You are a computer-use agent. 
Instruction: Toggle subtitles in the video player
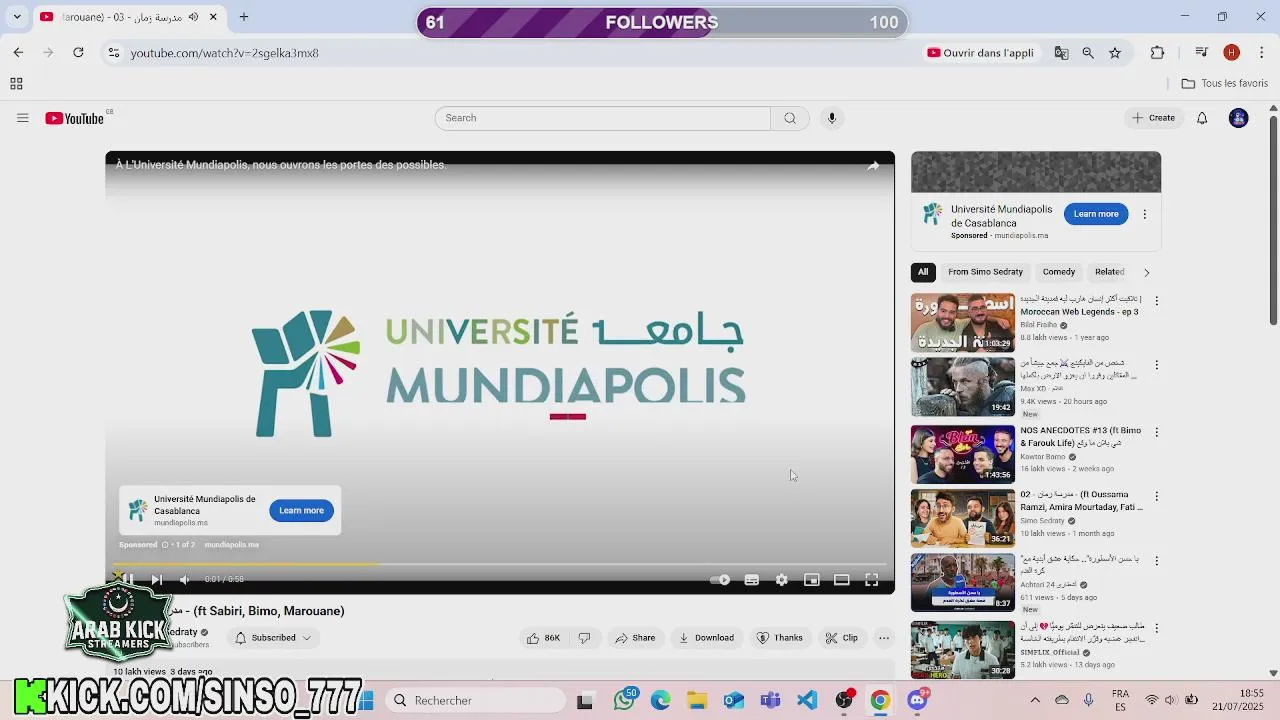coord(752,580)
